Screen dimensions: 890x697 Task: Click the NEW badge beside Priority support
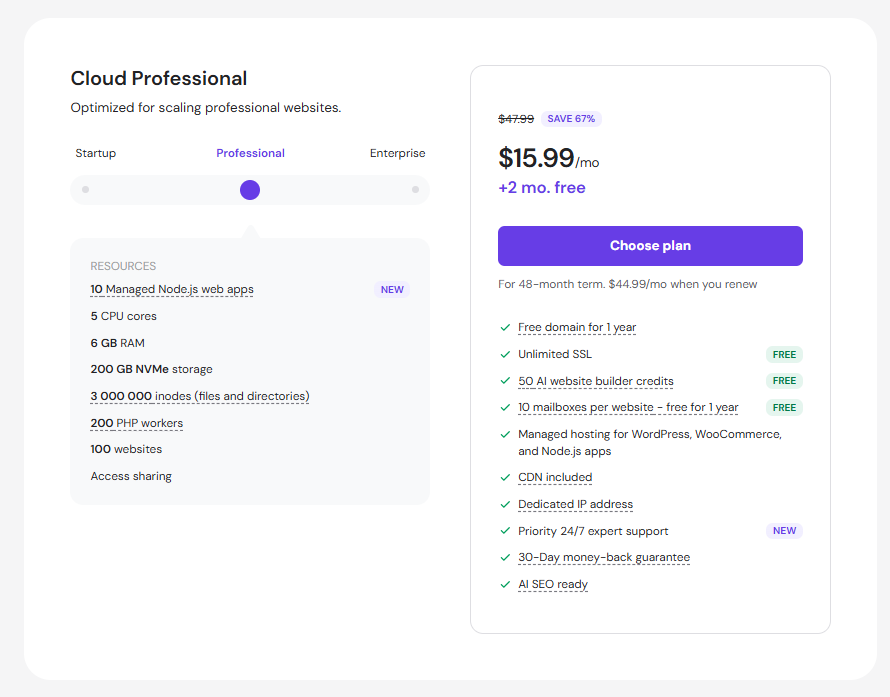tap(784, 531)
